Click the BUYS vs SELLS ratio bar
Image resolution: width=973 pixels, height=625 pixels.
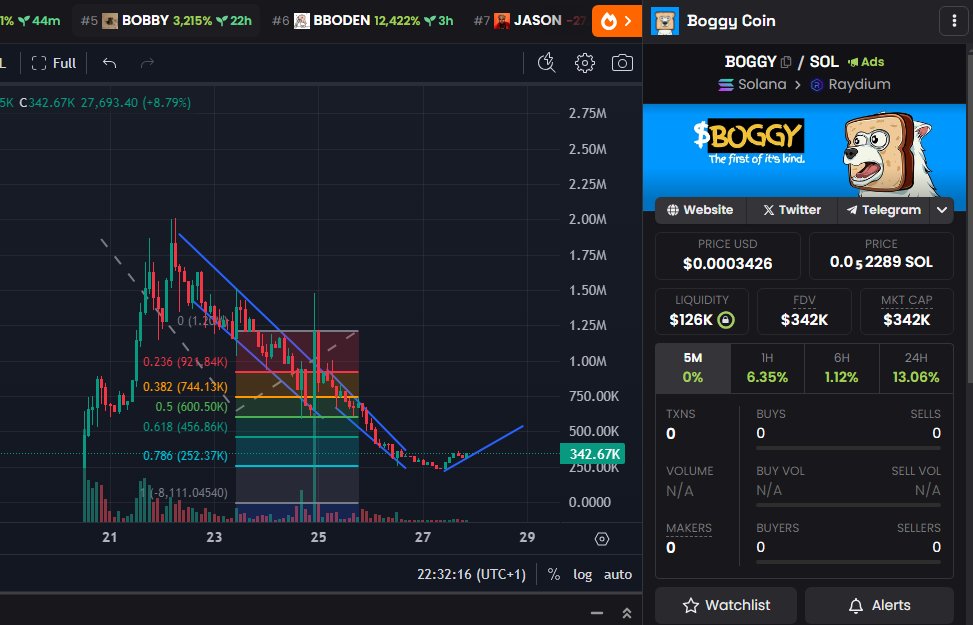tap(848, 448)
